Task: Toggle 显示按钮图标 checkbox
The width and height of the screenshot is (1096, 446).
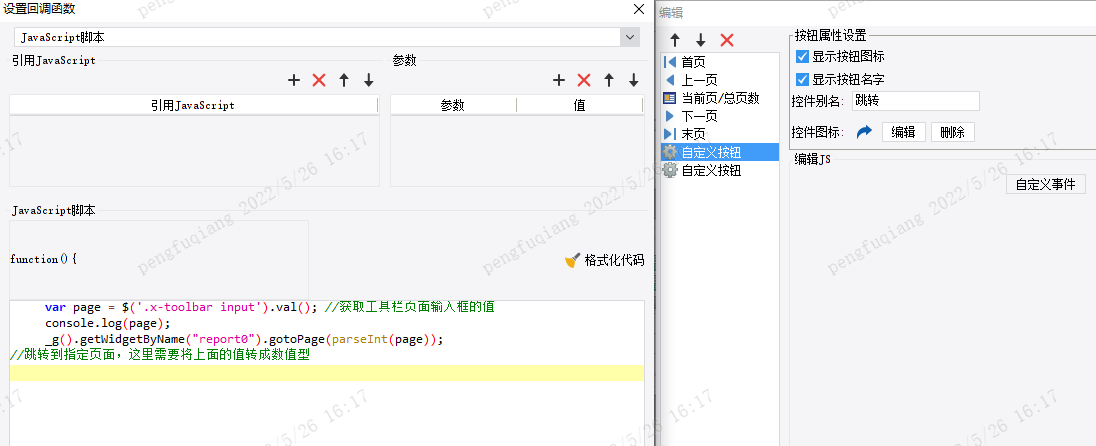Action: [x=802, y=57]
